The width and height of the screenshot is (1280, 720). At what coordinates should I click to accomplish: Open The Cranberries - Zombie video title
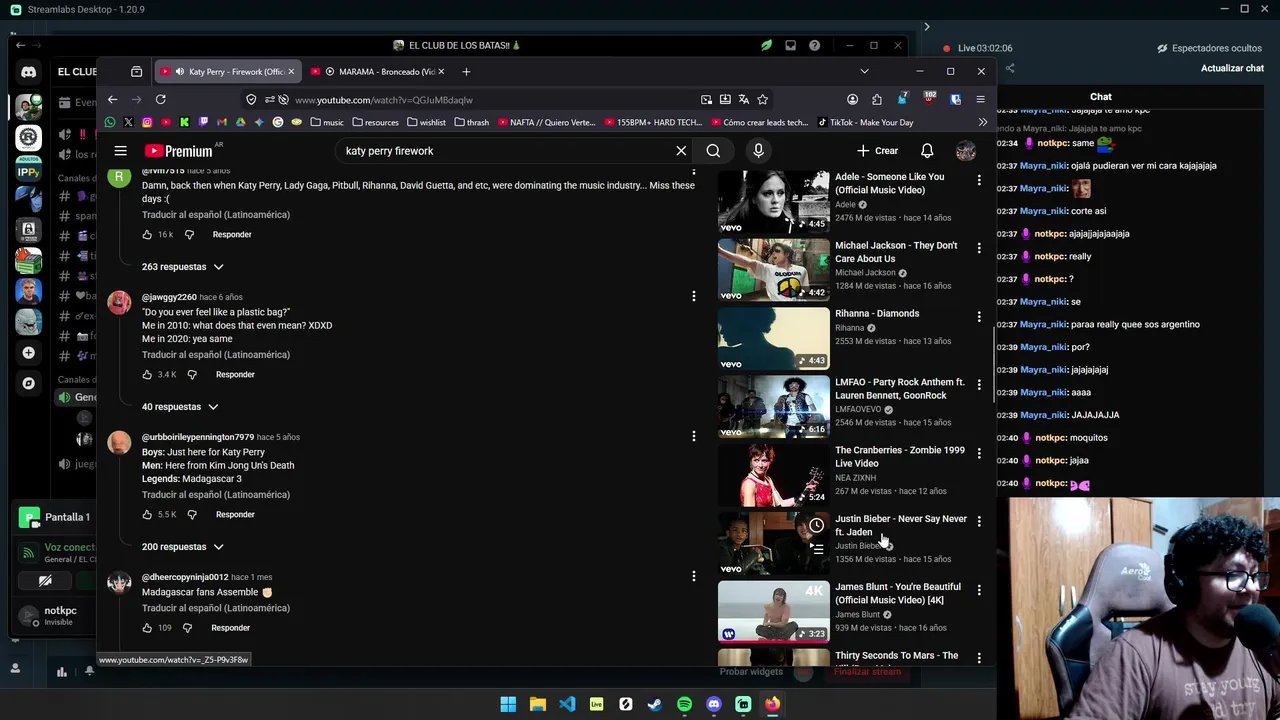900,457
